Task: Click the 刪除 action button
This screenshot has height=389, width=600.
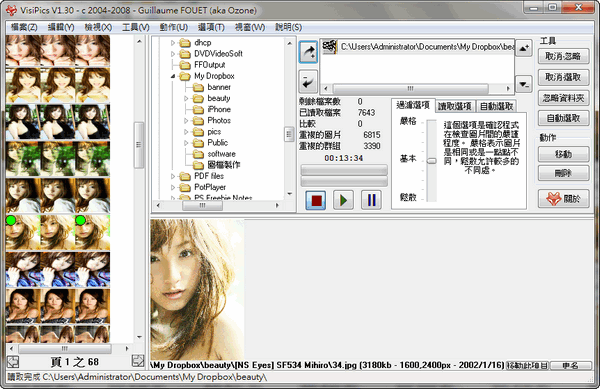Action: pyautogui.click(x=563, y=173)
